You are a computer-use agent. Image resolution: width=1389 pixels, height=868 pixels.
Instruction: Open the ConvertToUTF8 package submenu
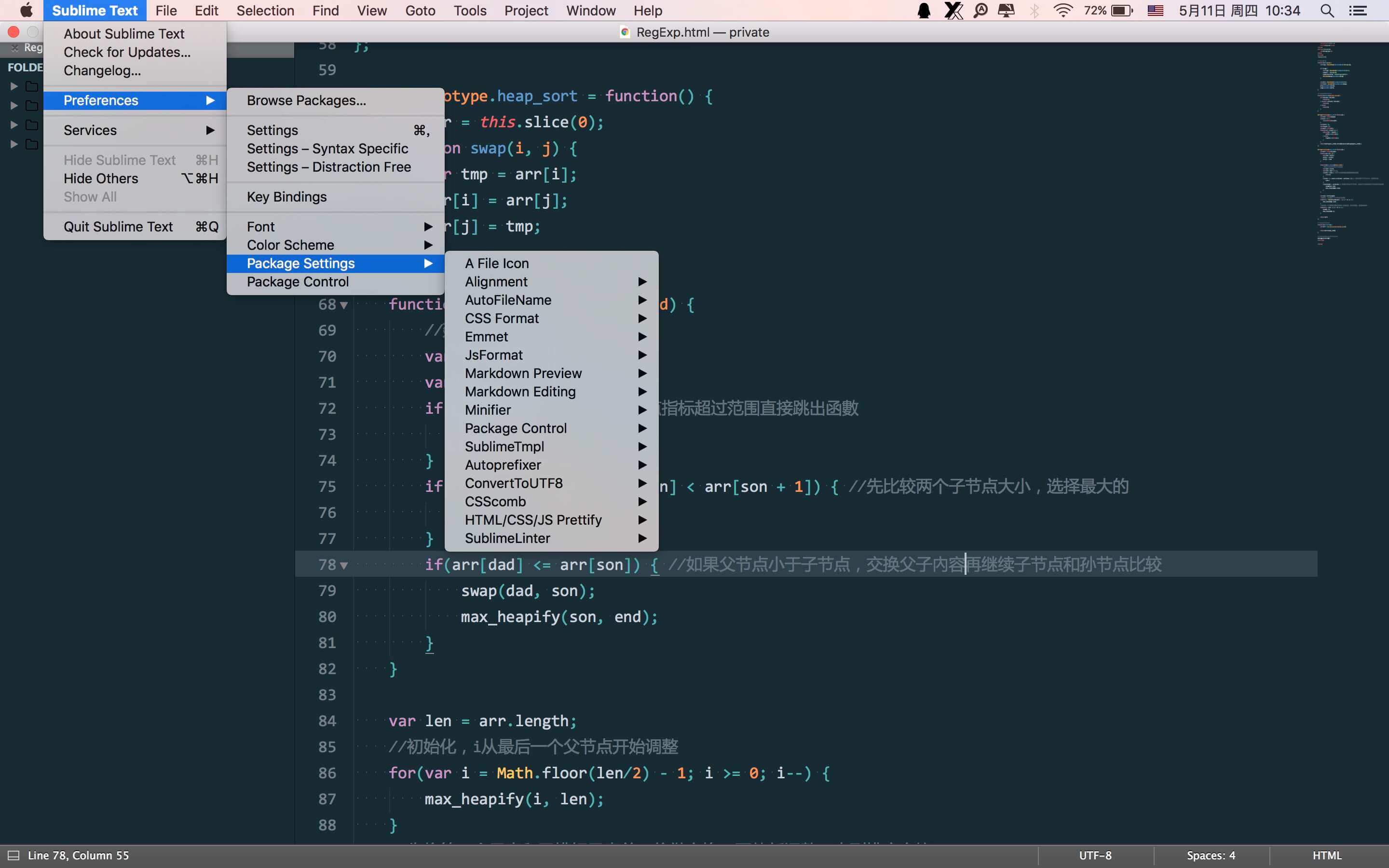[x=552, y=484]
